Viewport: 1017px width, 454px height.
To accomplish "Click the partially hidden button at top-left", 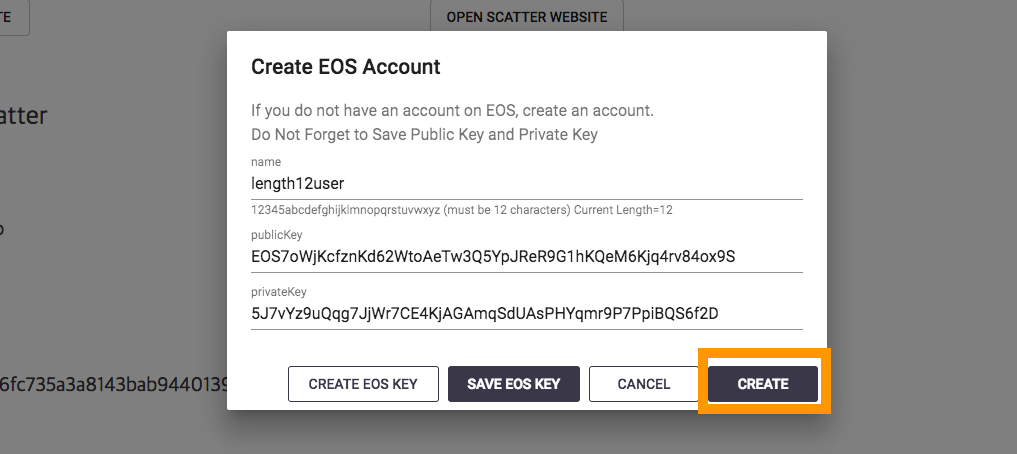I will [13, 17].
